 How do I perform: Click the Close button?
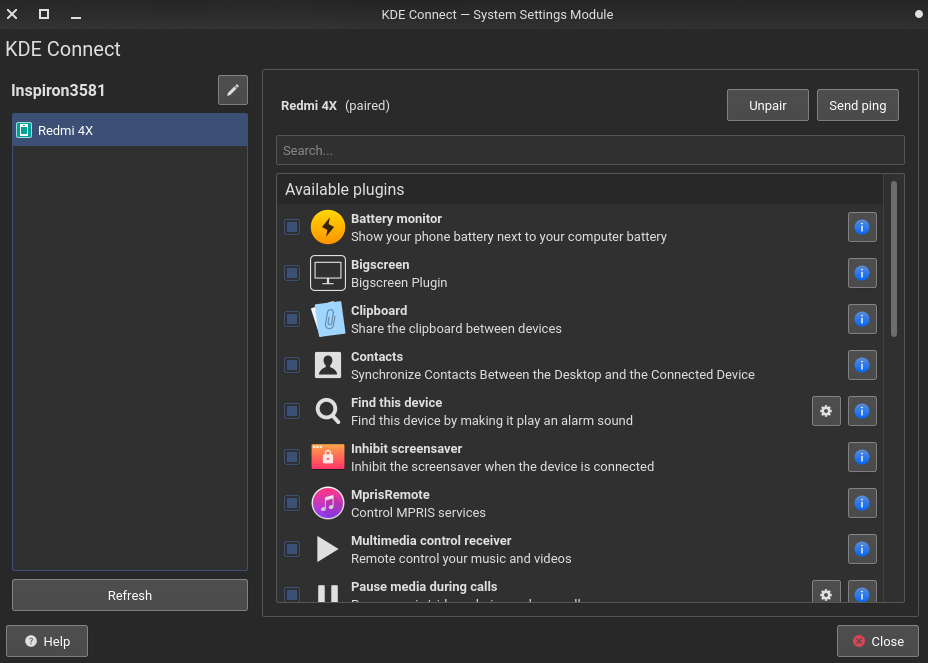click(x=878, y=641)
